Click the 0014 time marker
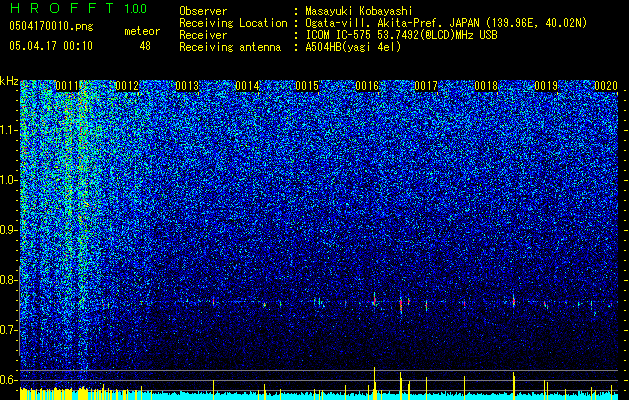The height and width of the screenshot is (400, 629). pos(247,86)
